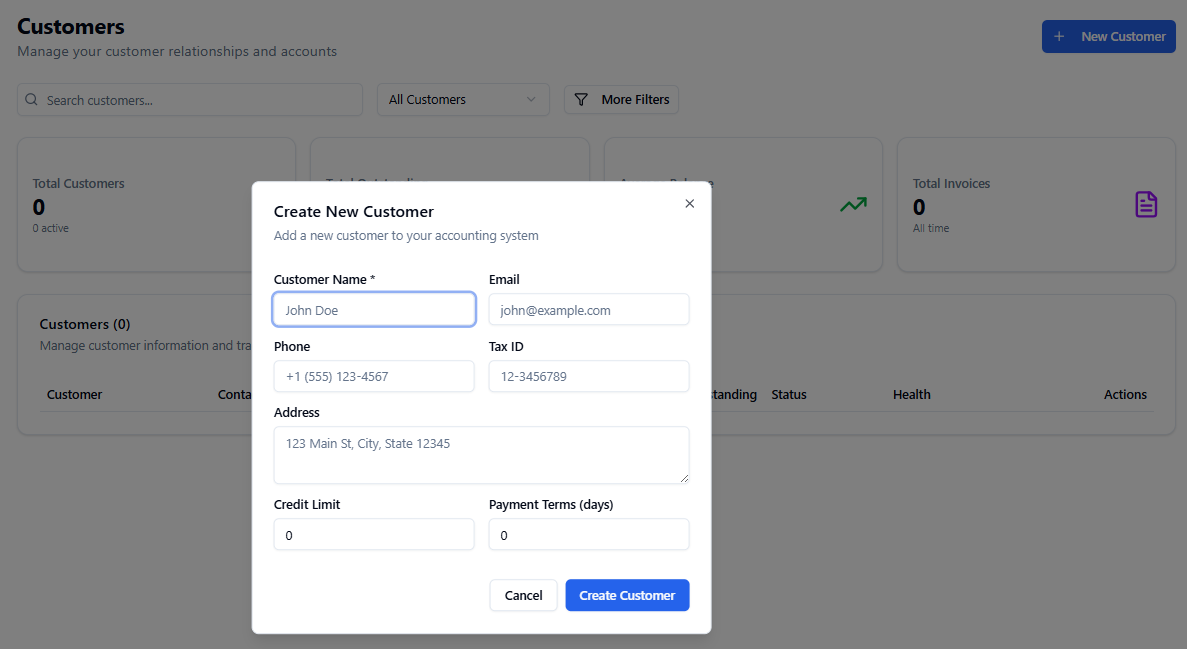Close the Create New Customer dialog

689,204
